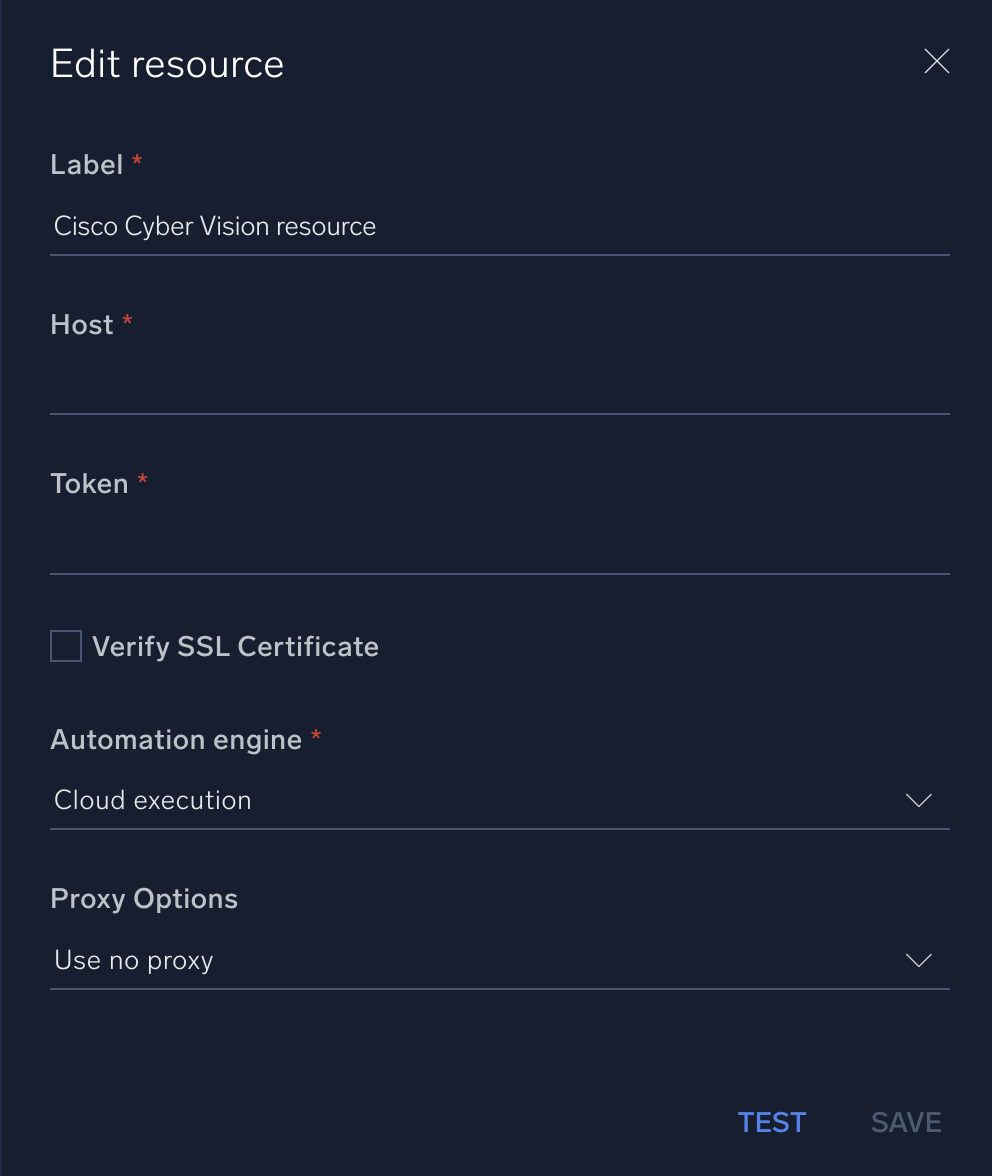Click the Token input field
Image resolution: width=992 pixels, height=1176 pixels.
click(x=500, y=550)
